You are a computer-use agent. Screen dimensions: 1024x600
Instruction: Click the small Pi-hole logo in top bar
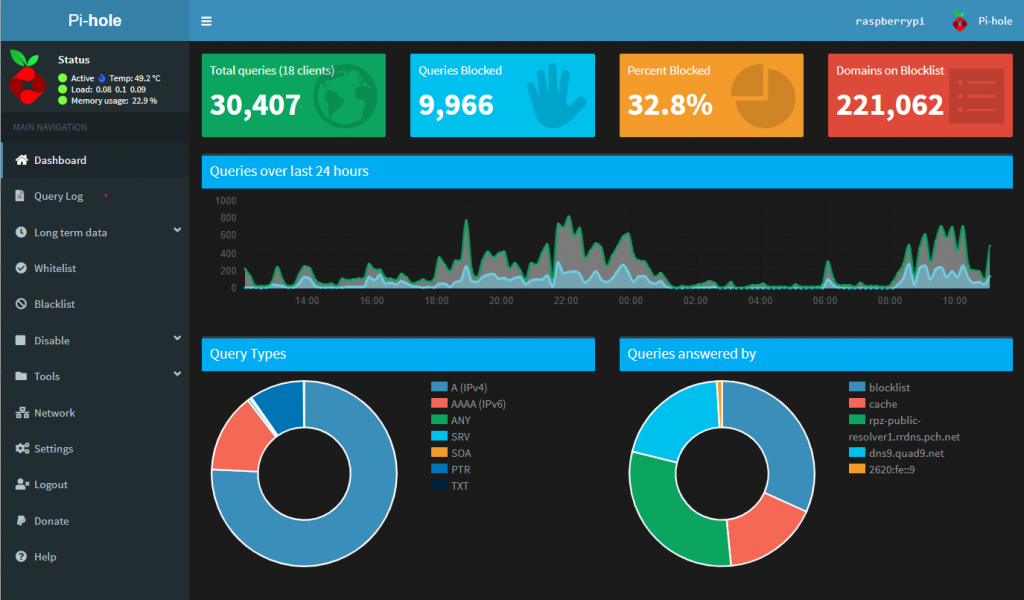click(959, 21)
